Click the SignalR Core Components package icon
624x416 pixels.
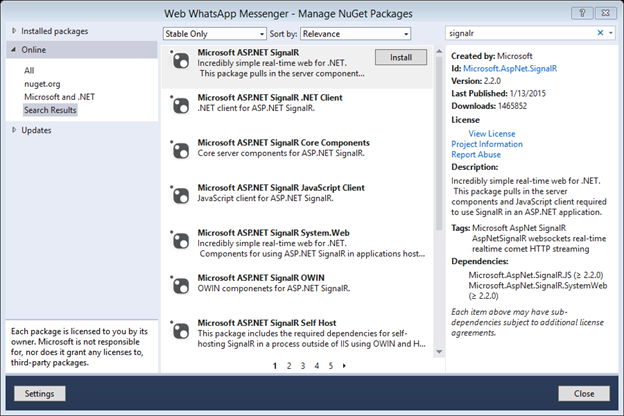181,151
